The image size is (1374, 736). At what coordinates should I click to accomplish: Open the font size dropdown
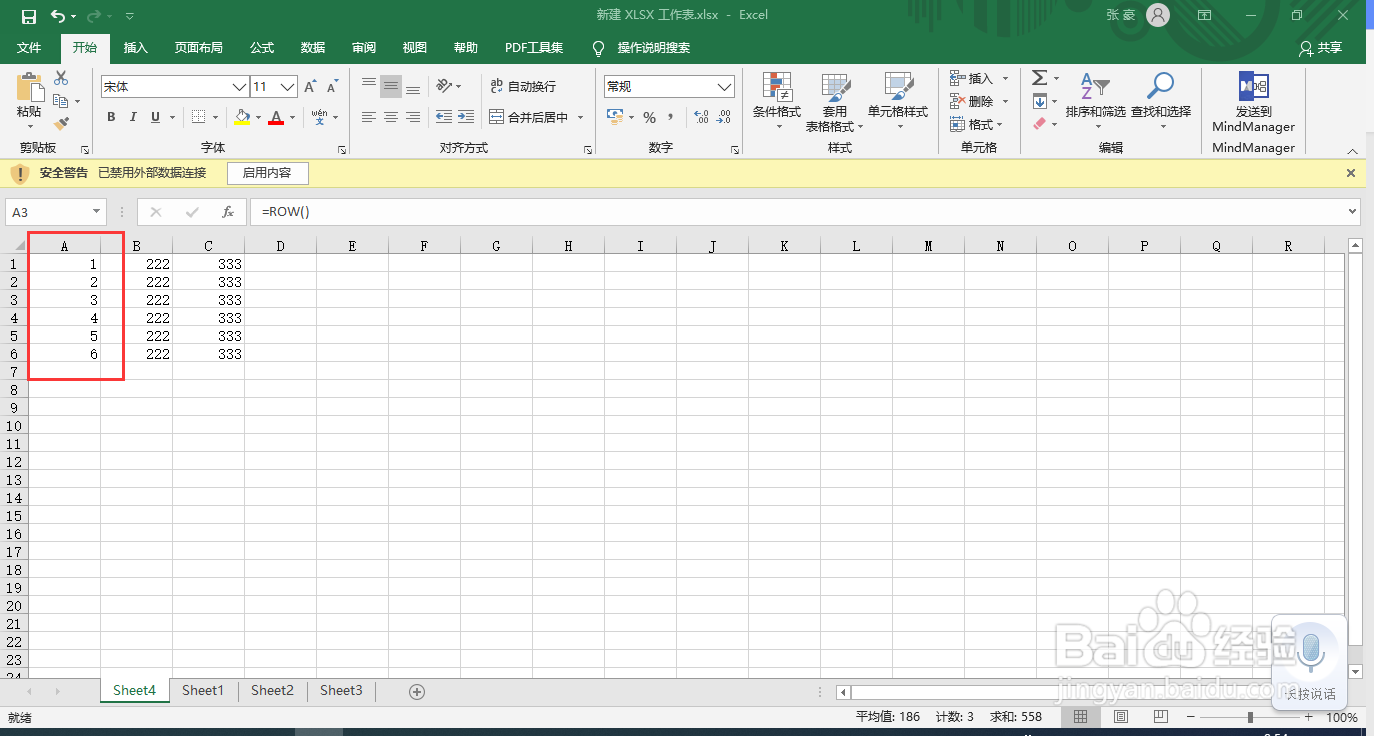[x=288, y=87]
